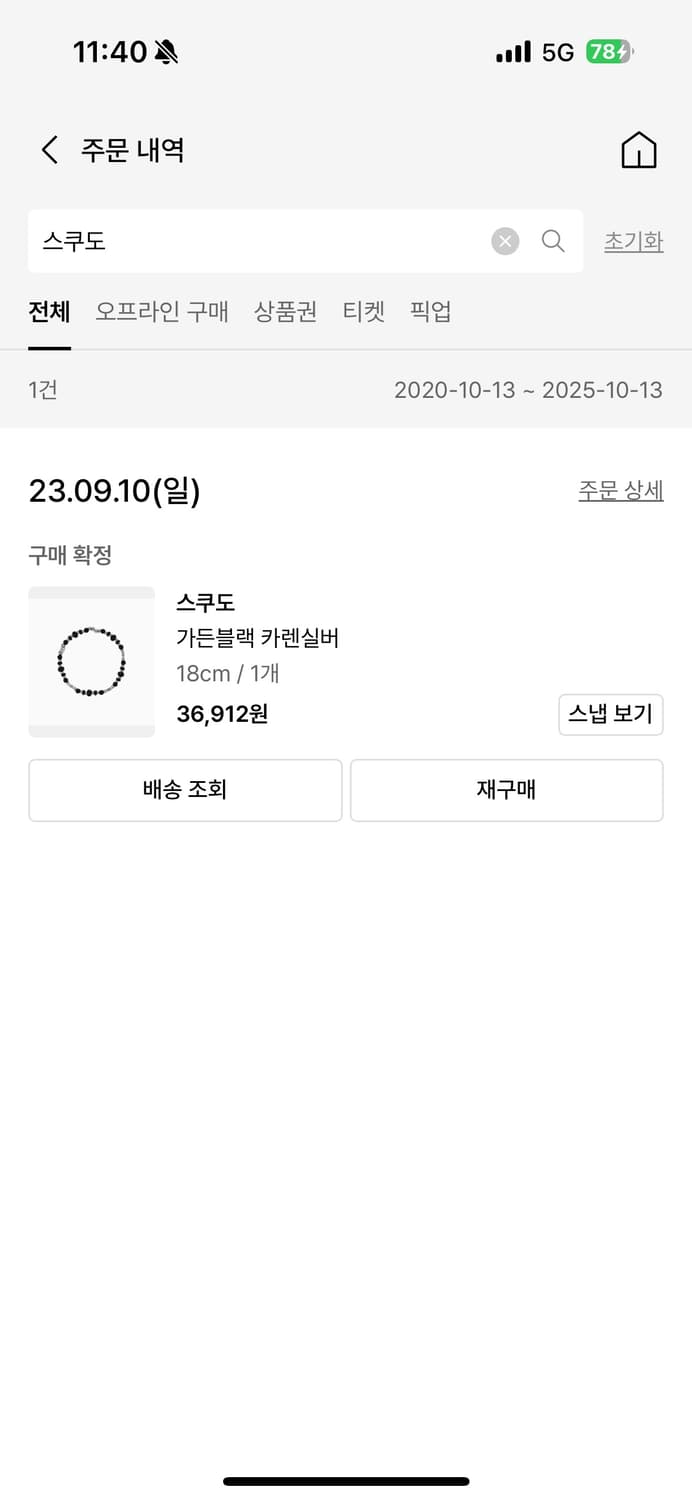The image size is (692, 1500).
Task: Clear the search text with the X icon
Action: pyautogui.click(x=505, y=241)
